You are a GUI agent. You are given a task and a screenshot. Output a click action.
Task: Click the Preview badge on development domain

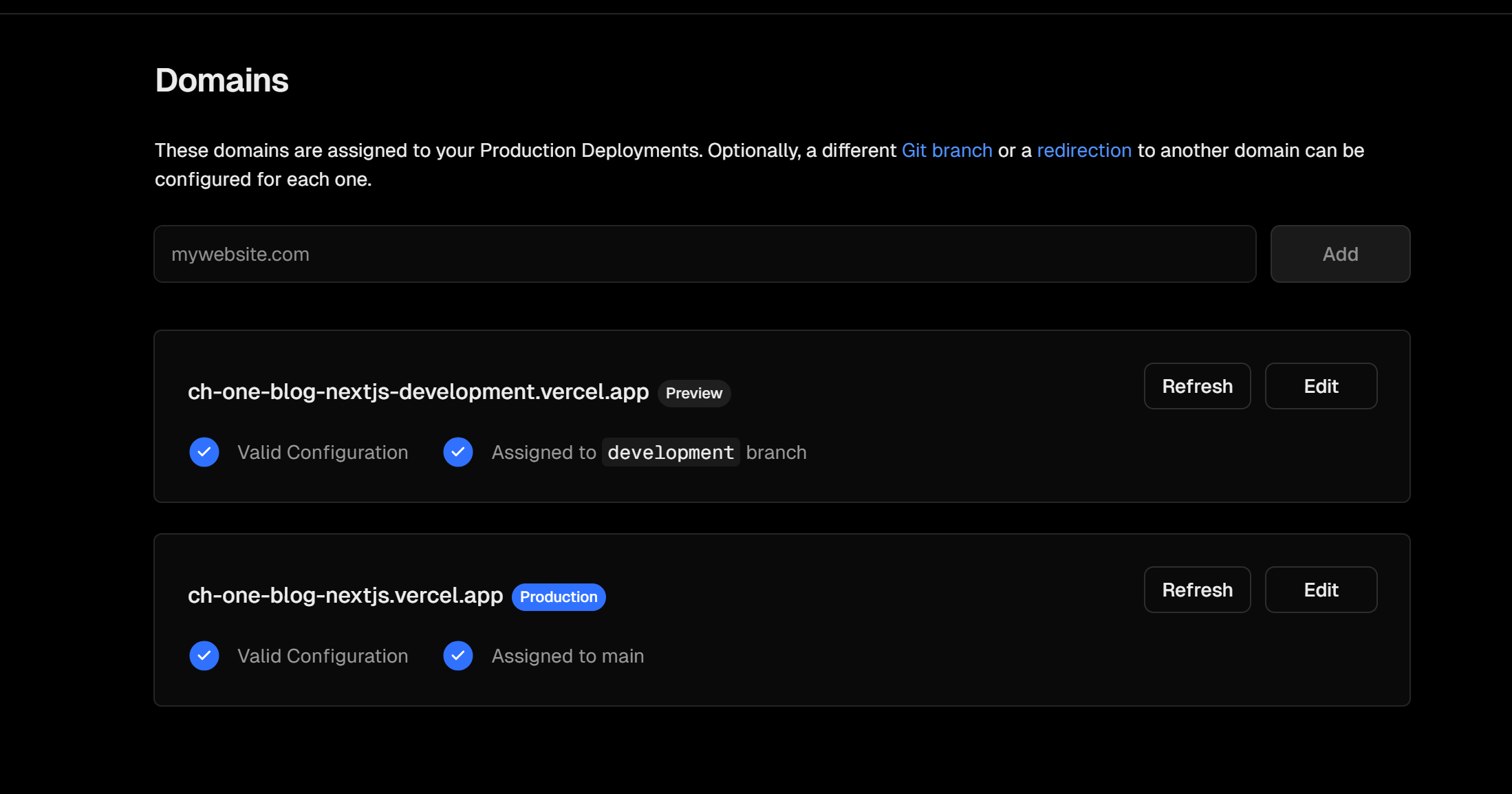694,392
